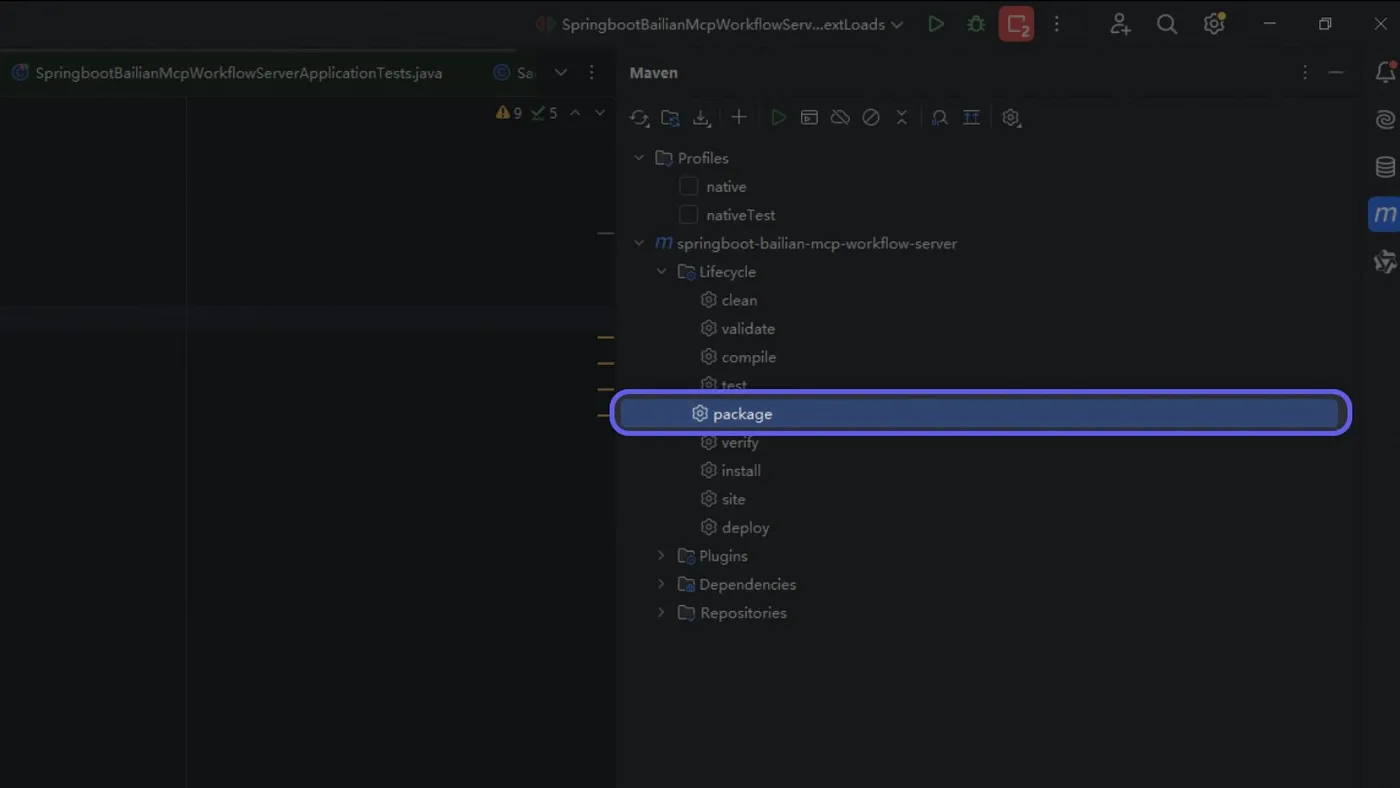
Task: Show the hidden editor tabs dropdown
Action: (x=561, y=73)
